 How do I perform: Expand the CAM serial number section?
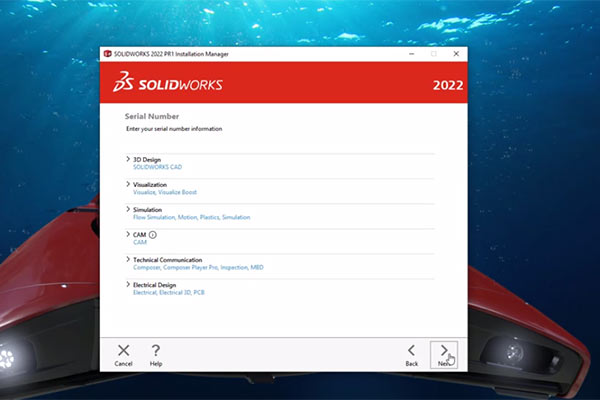click(x=128, y=234)
